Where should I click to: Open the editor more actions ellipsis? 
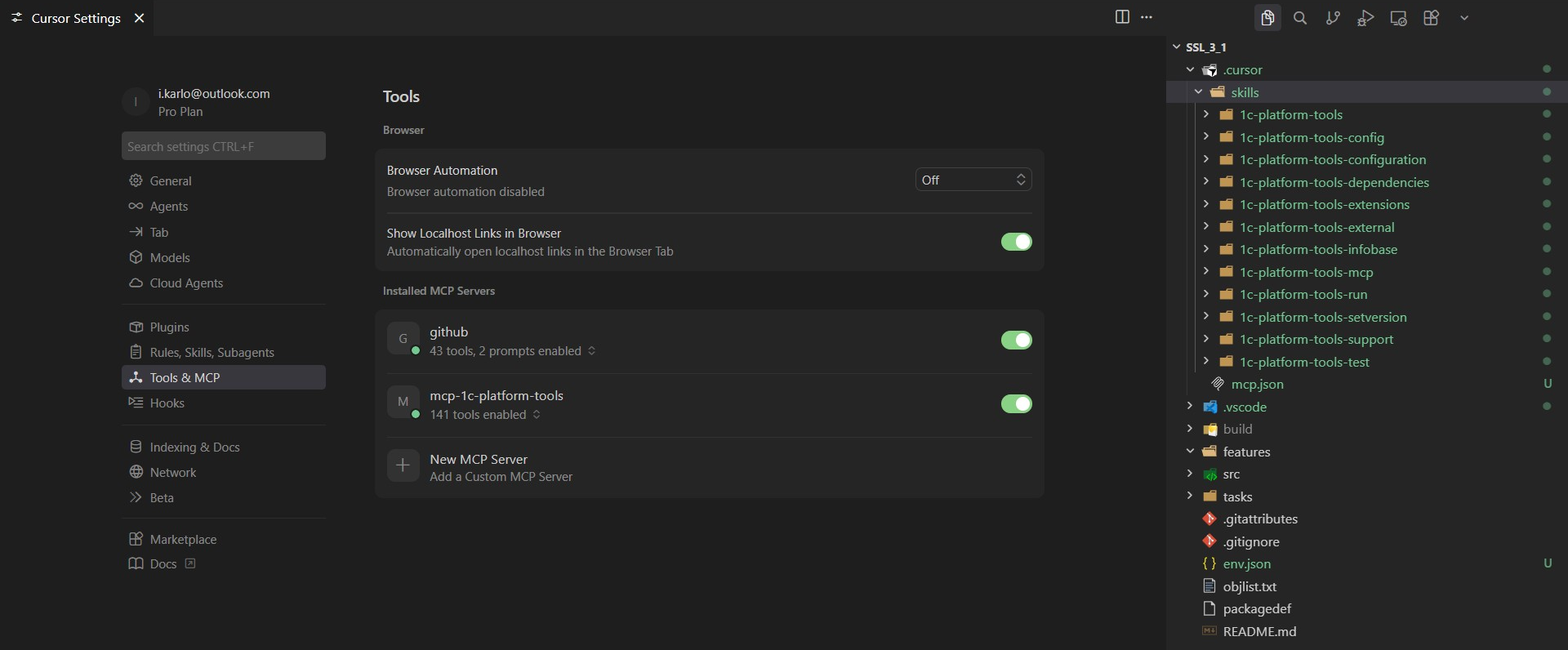pyautogui.click(x=1147, y=17)
